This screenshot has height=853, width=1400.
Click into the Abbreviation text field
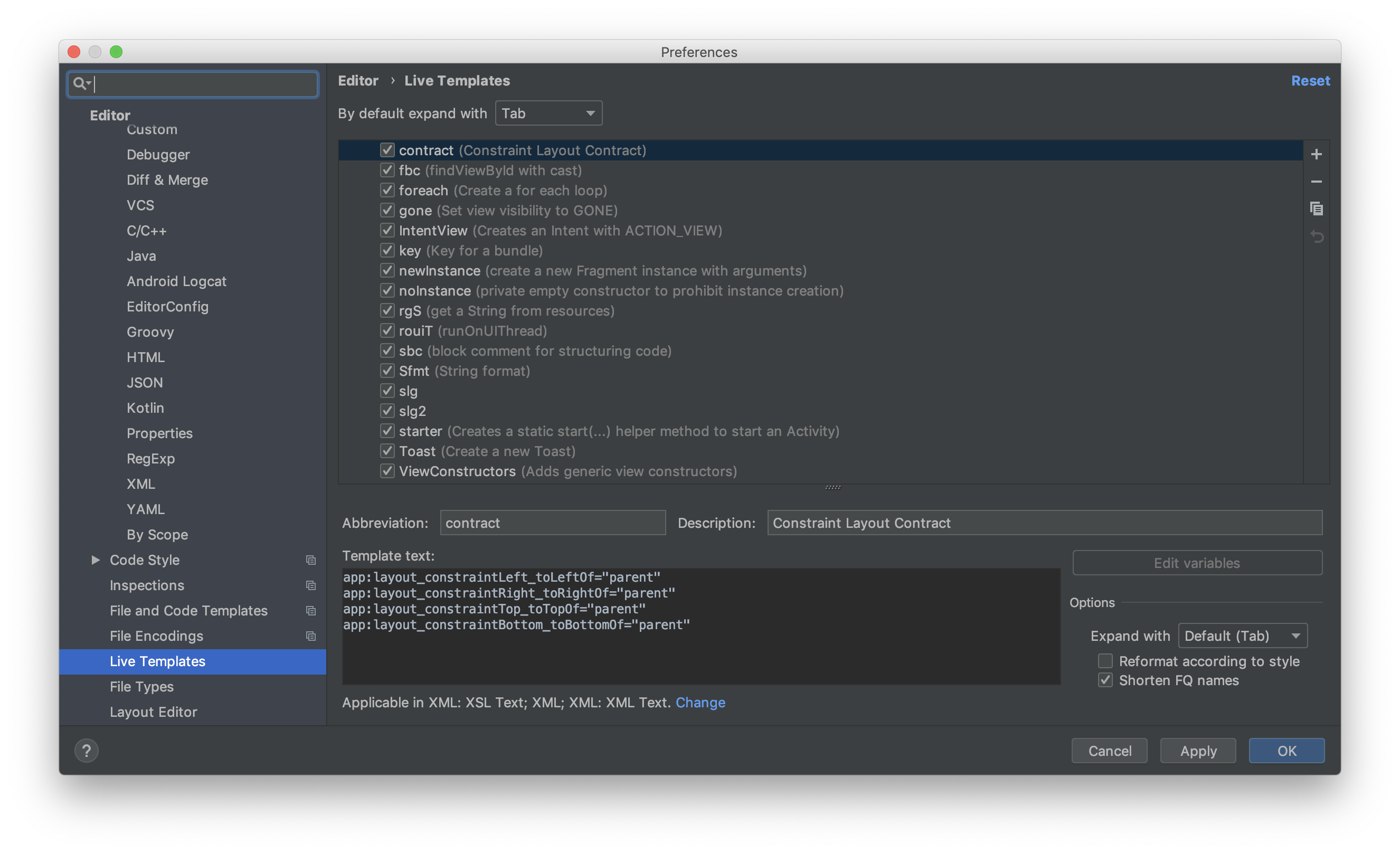pos(552,523)
